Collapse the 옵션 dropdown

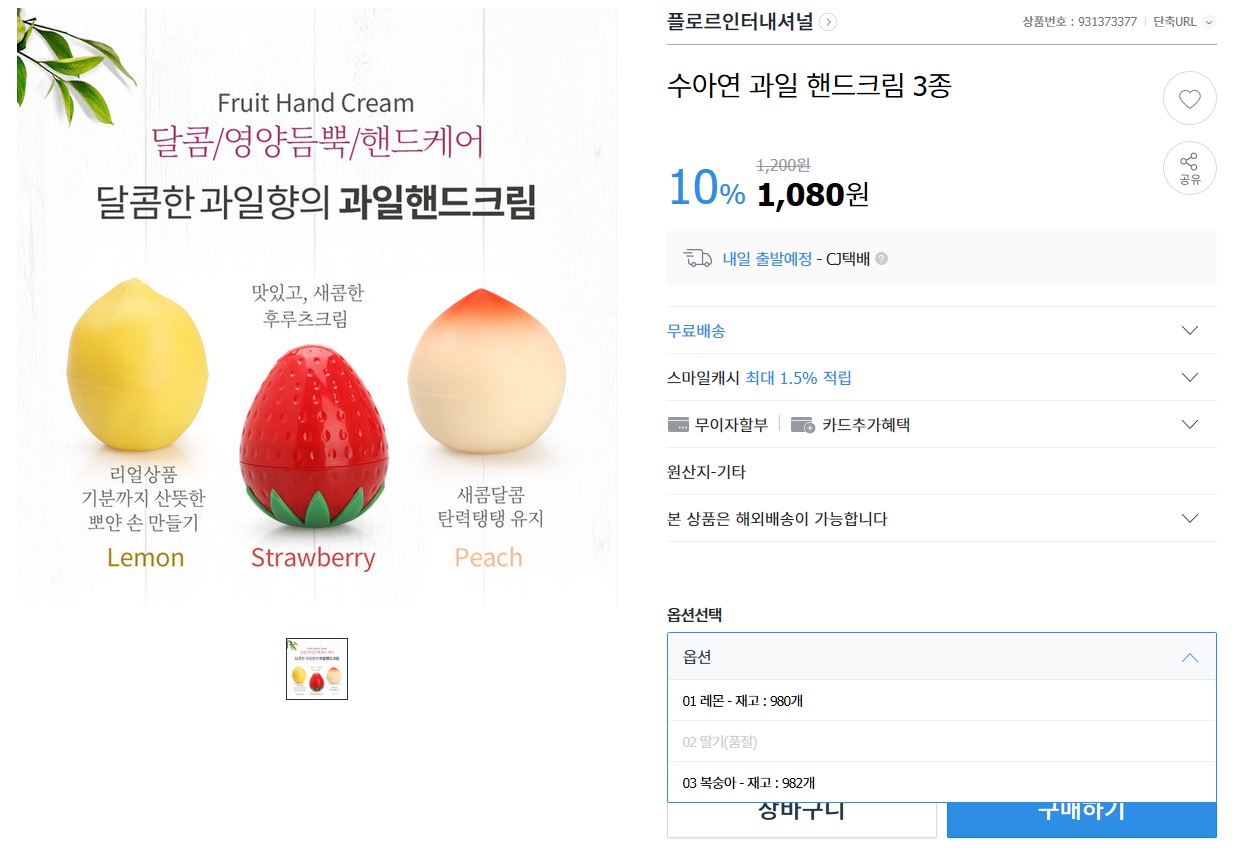pyautogui.click(x=1189, y=657)
